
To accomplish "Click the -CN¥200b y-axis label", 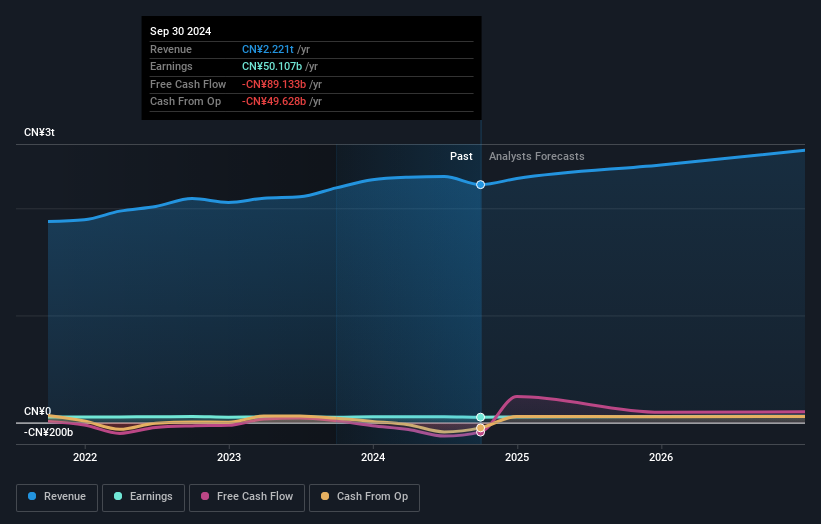I will point(48,432).
